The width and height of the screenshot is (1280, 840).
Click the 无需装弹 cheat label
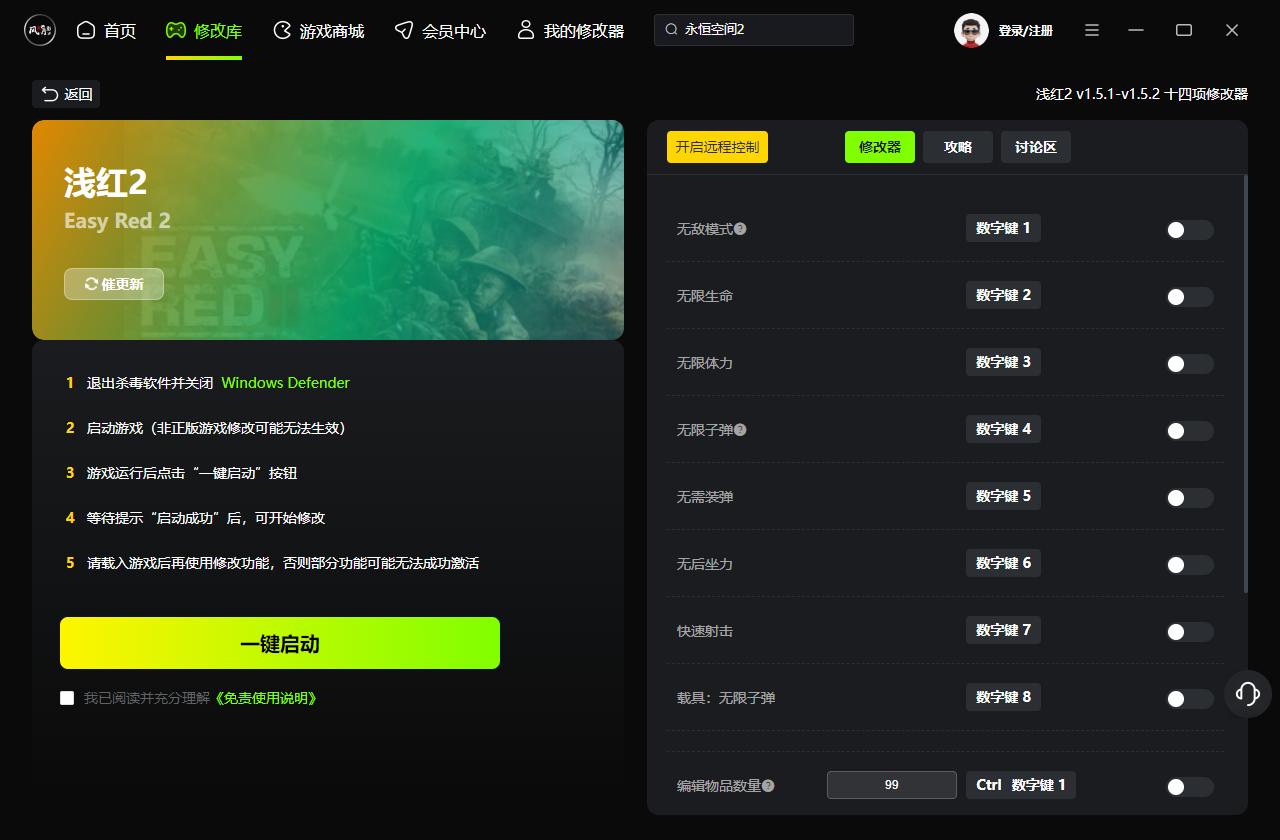click(705, 497)
